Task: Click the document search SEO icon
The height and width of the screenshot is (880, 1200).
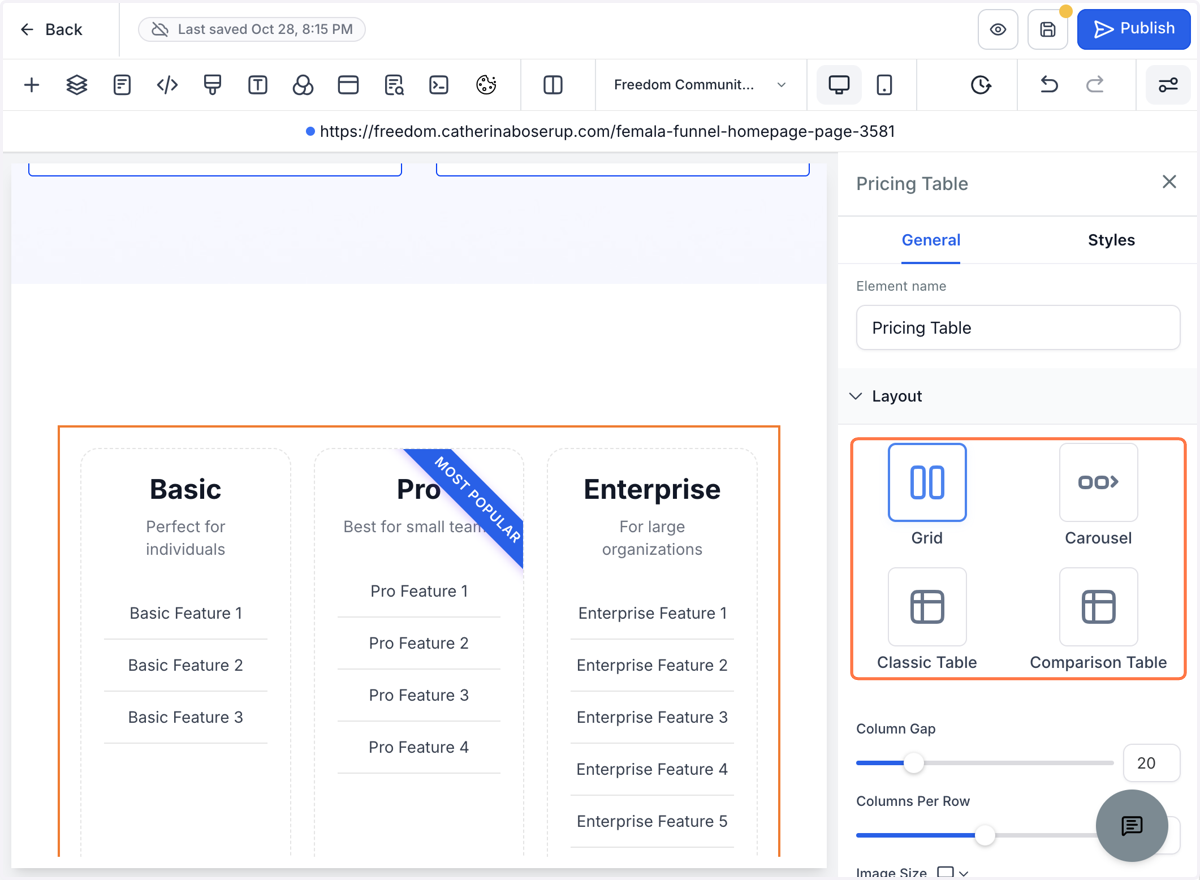Action: pos(394,85)
